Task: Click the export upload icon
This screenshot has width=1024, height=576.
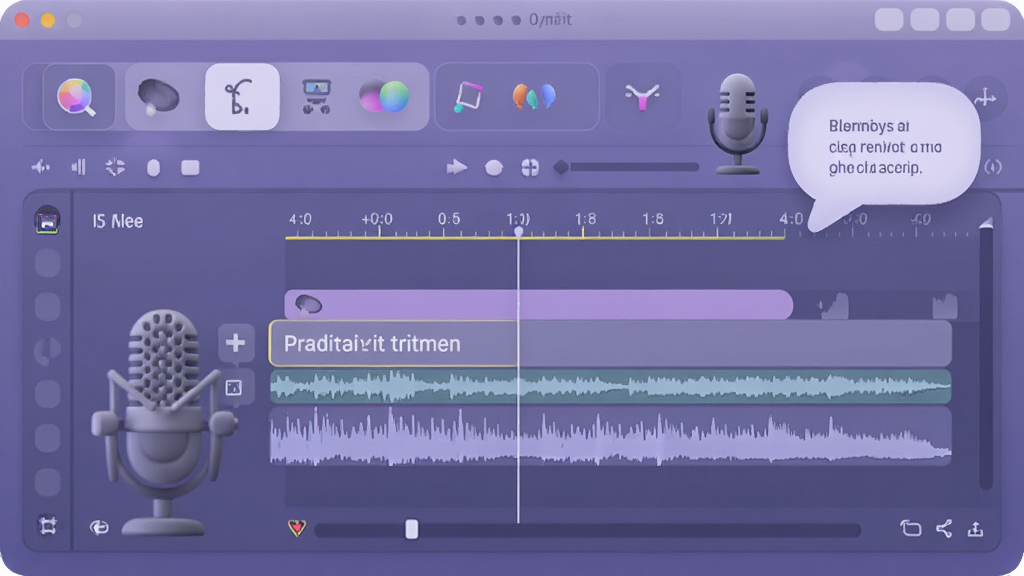Action: click(x=975, y=528)
